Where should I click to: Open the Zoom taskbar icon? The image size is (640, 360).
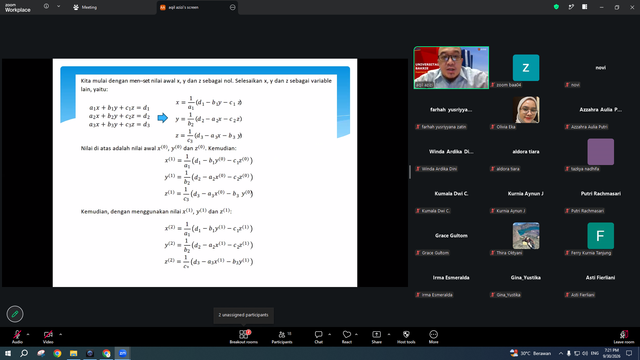pos(122,353)
